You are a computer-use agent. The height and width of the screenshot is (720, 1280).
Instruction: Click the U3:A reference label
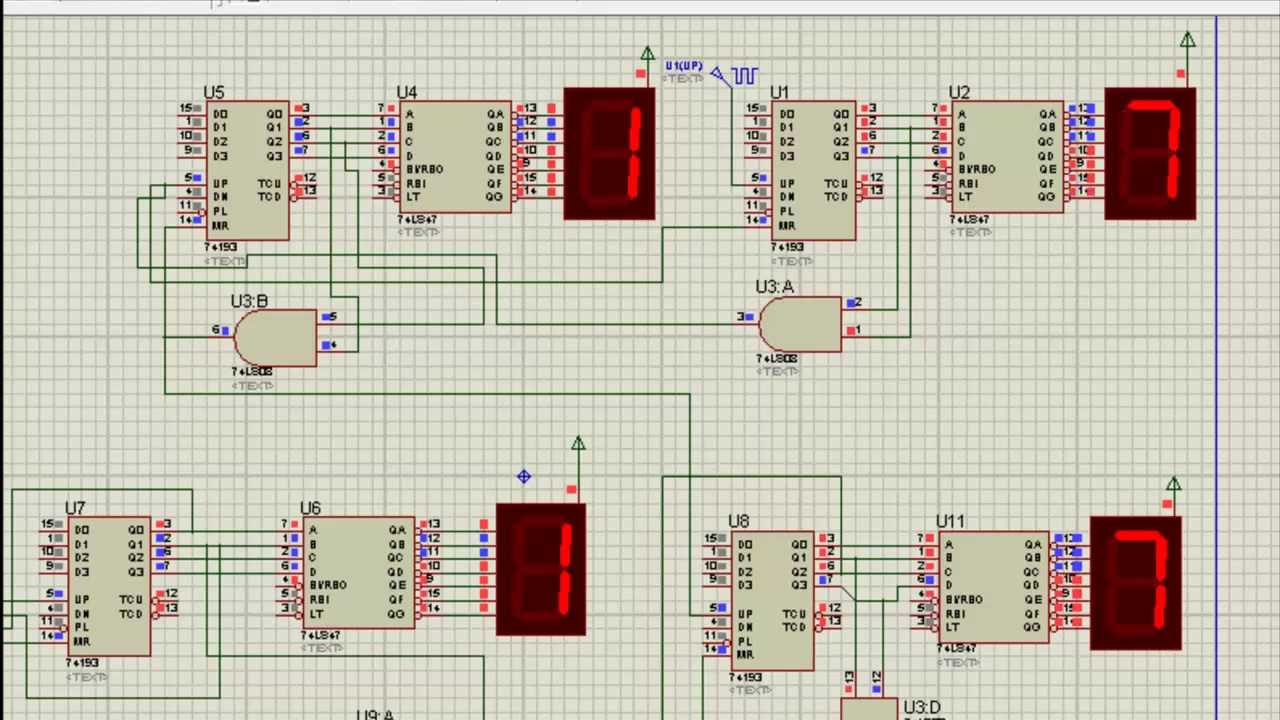point(775,287)
